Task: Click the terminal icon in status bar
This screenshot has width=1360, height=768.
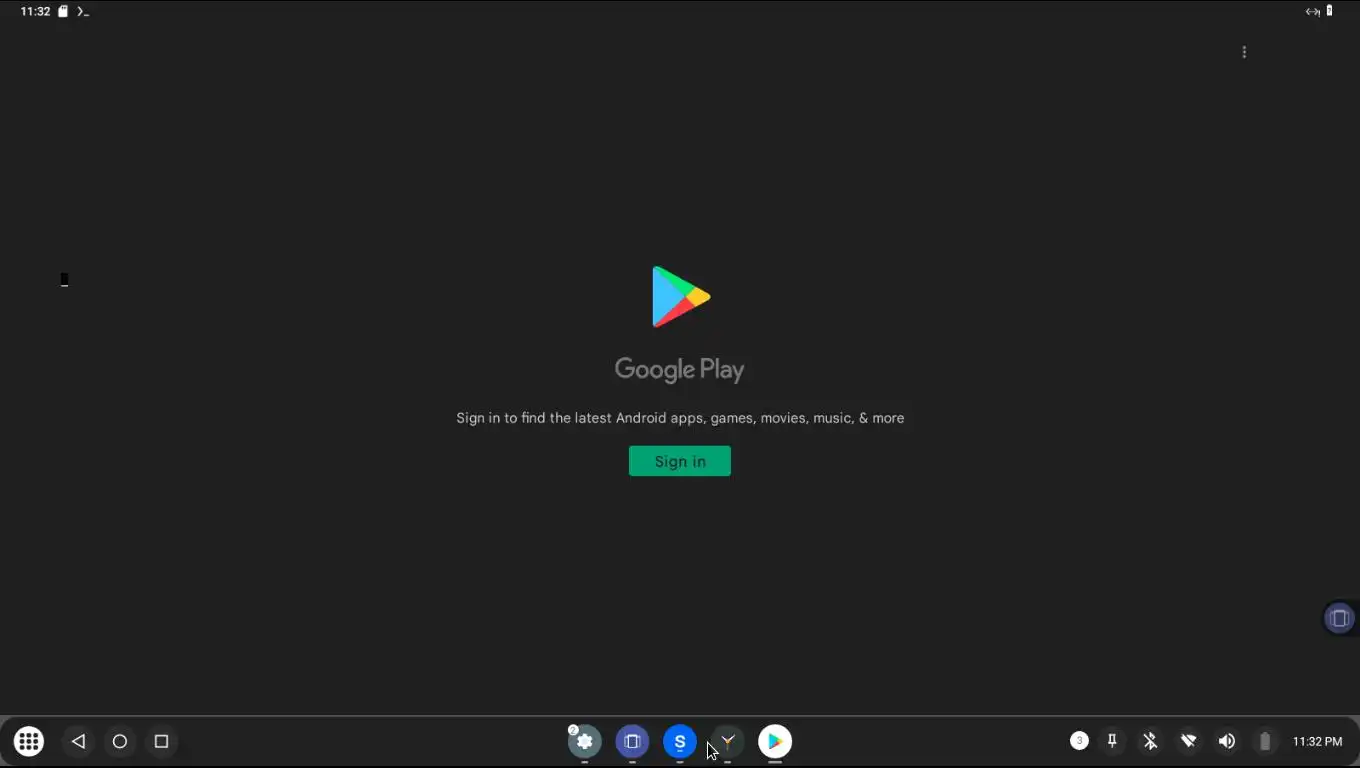Action: [83, 11]
